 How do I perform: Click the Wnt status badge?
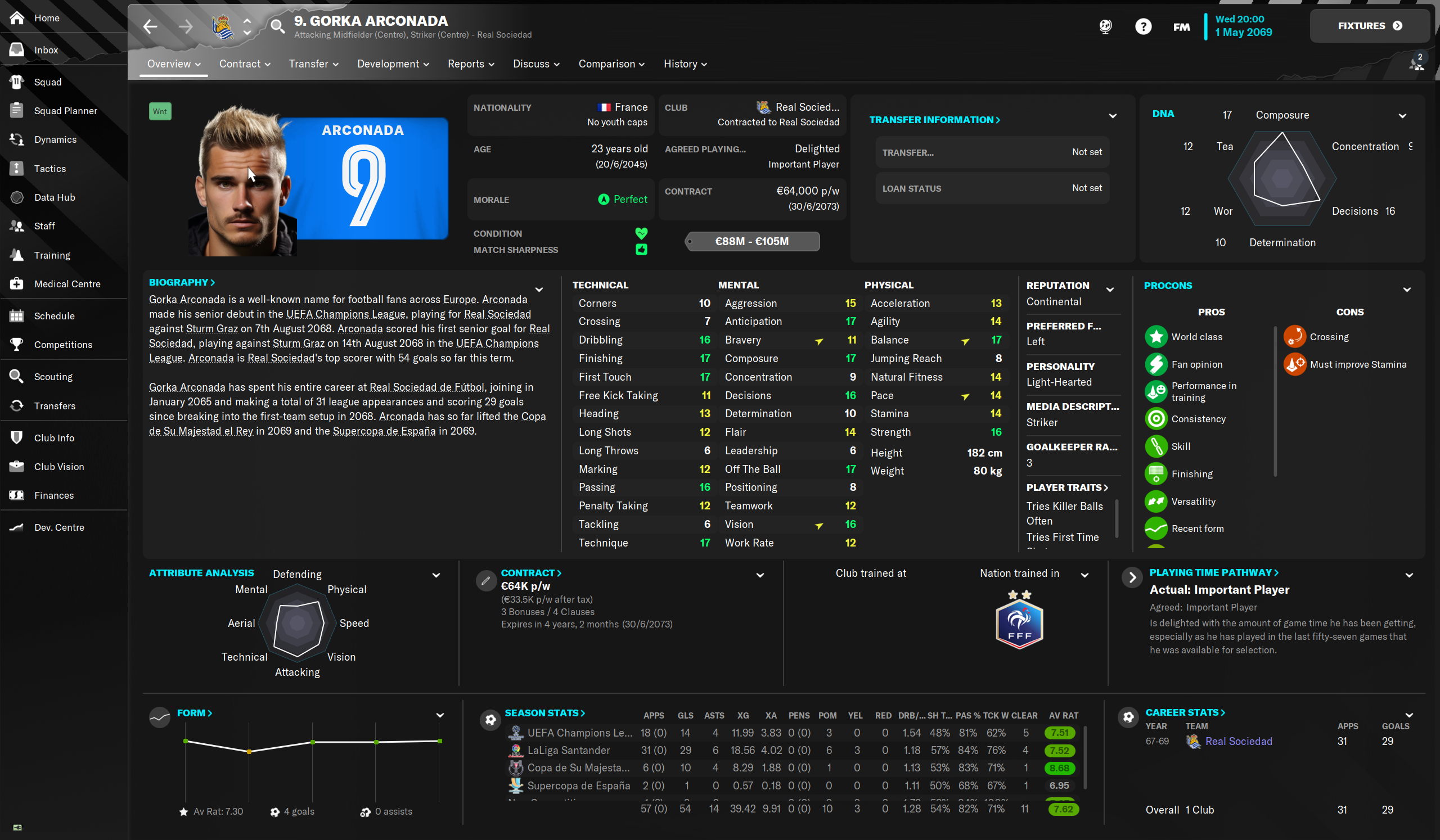click(160, 111)
